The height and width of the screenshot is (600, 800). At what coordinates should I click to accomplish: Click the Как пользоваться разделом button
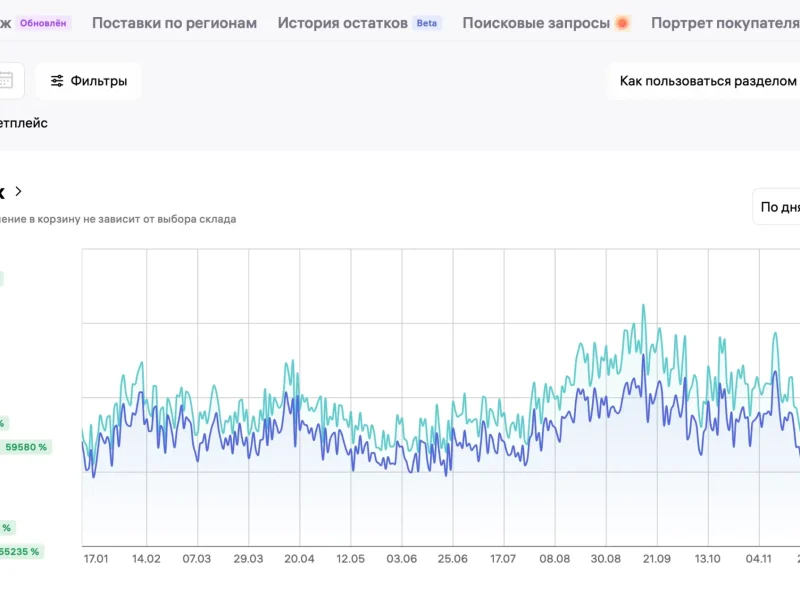[707, 81]
